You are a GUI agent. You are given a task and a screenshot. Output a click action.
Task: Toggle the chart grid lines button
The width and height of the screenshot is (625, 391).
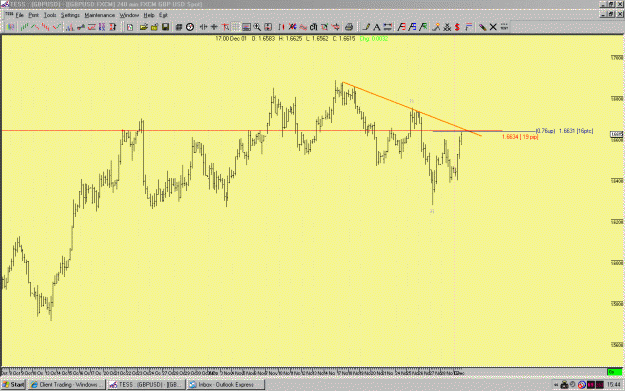pyautogui.click(x=236, y=27)
